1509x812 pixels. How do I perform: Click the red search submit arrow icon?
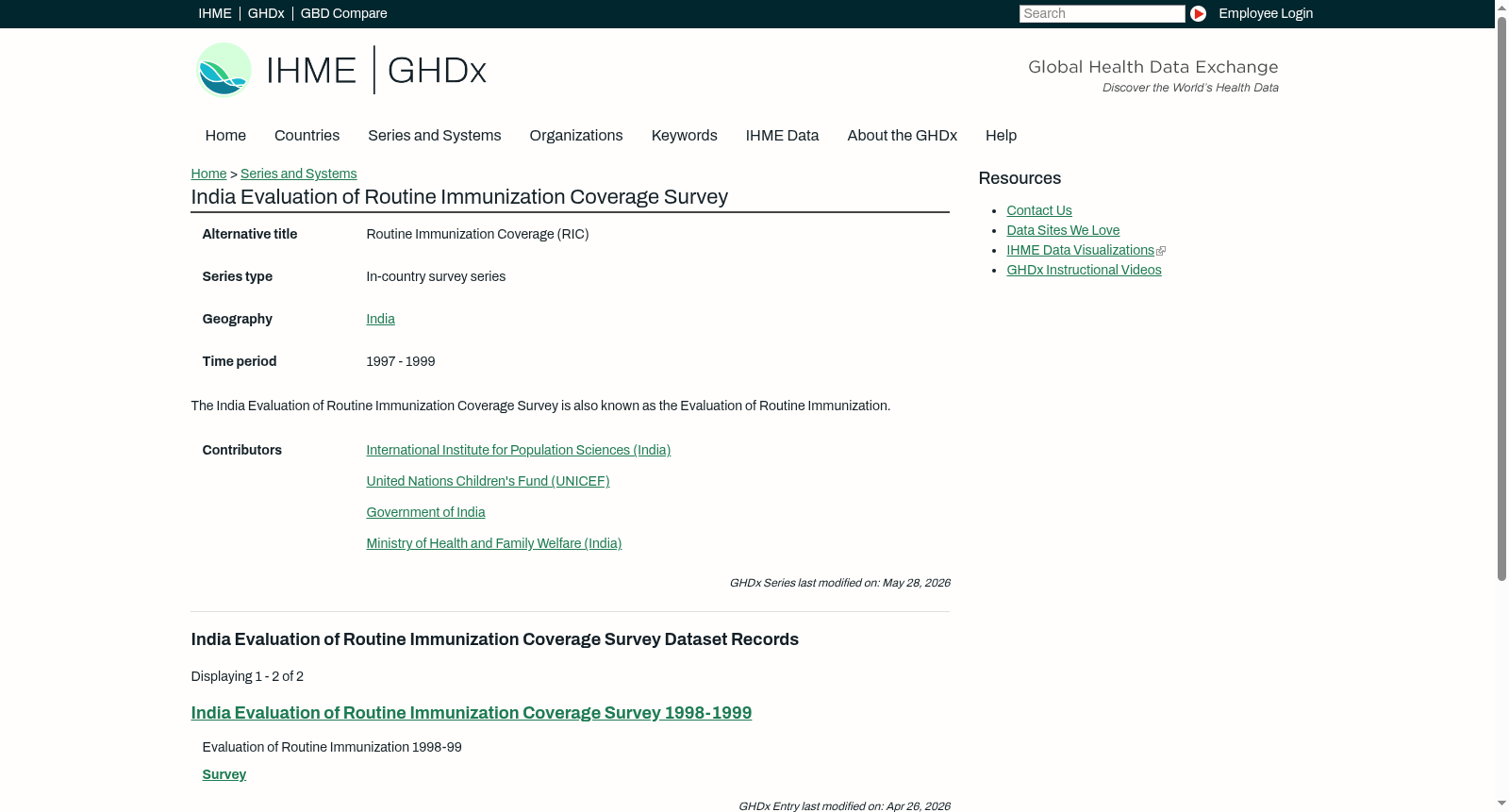click(1198, 13)
